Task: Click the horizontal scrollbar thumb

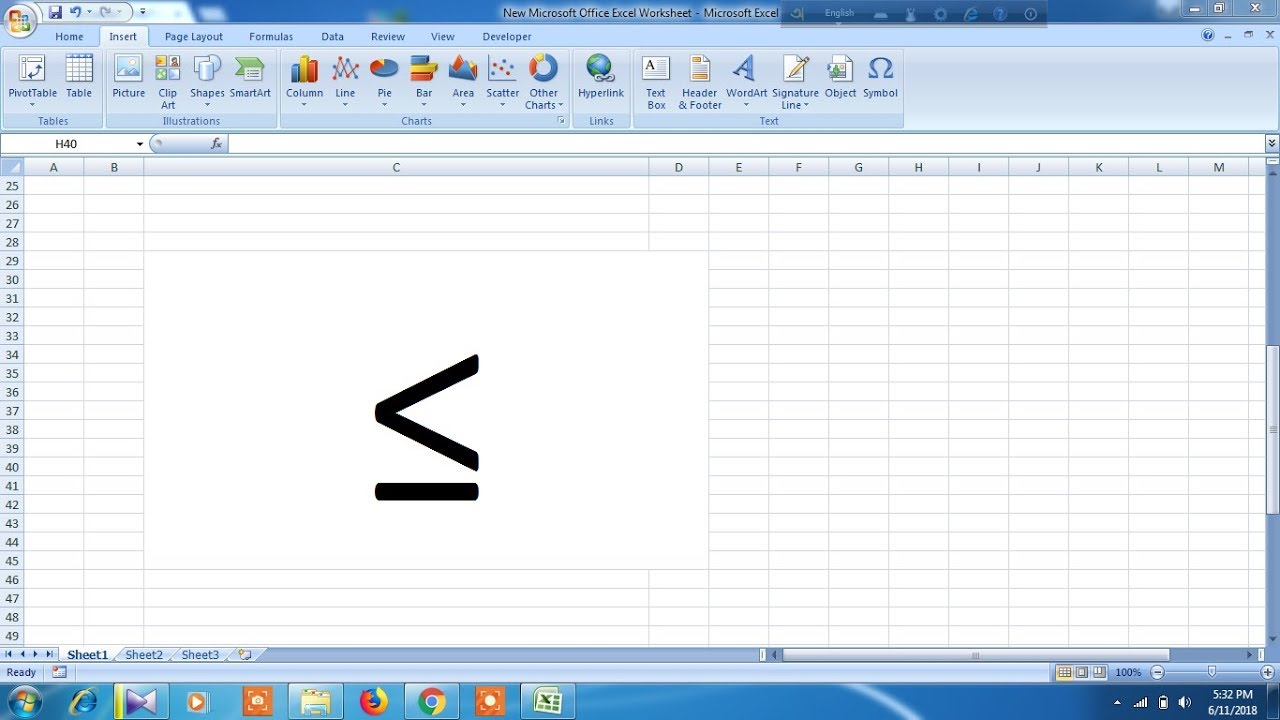Action: [975, 656]
